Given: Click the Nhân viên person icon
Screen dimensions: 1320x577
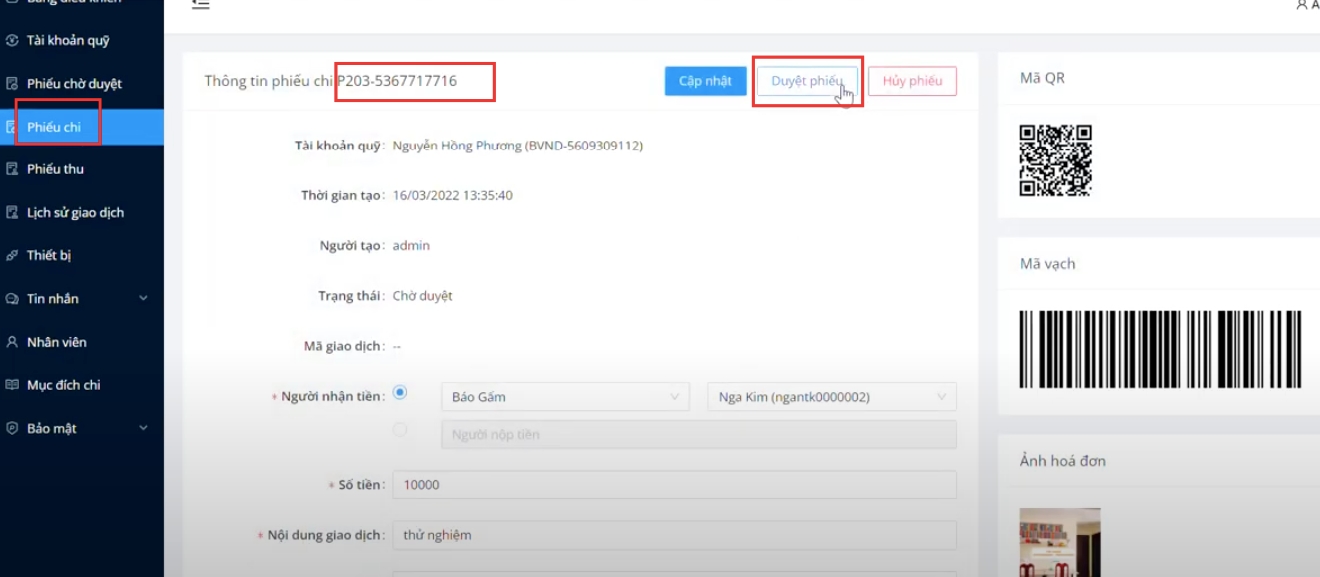Looking at the screenshot, I should [x=12, y=342].
